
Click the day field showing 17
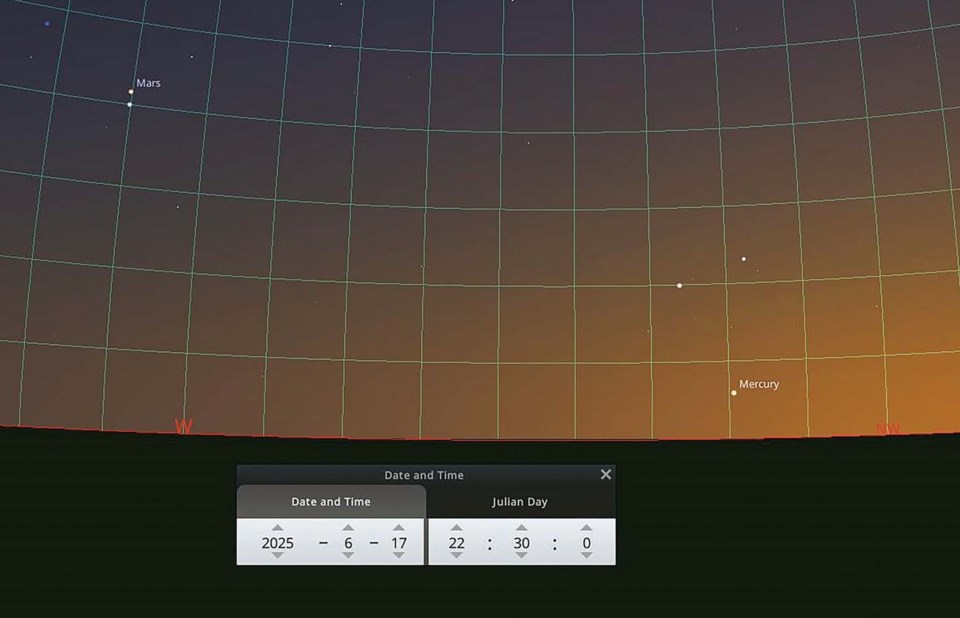[399, 543]
